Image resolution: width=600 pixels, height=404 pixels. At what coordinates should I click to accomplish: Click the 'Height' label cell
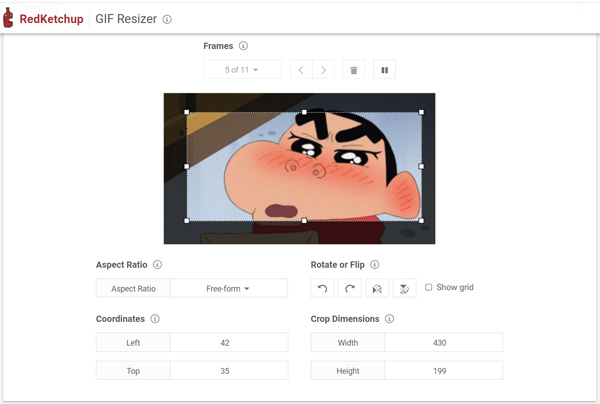coord(348,371)
